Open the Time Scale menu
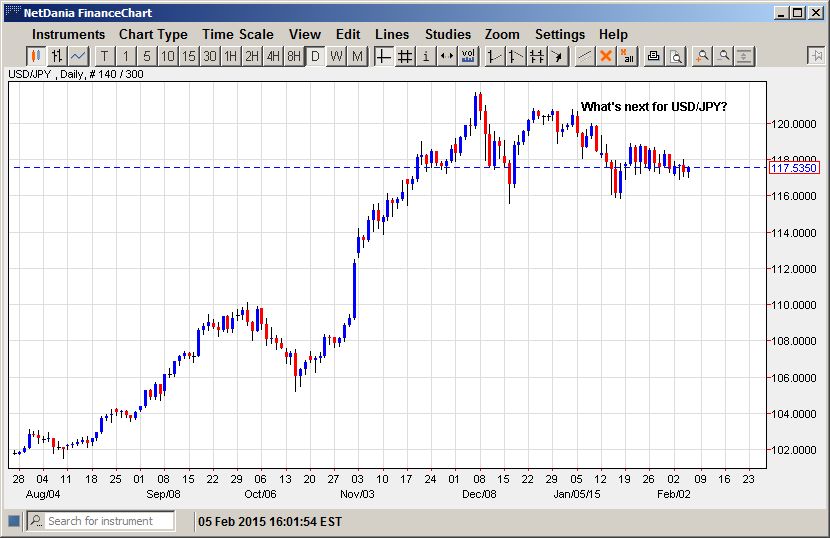The image size is (830, 538). 238,34
